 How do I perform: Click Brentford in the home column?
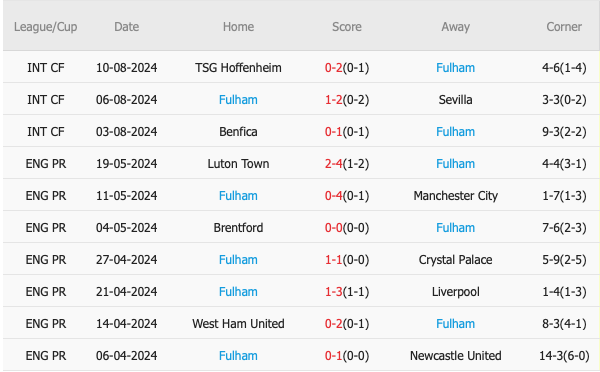tap(238, 228)
